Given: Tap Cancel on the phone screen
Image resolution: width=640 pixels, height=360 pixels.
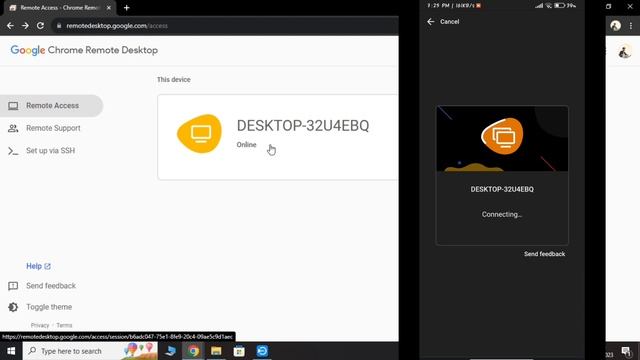Looking at the screenshot, I should [x=449, y=22].
